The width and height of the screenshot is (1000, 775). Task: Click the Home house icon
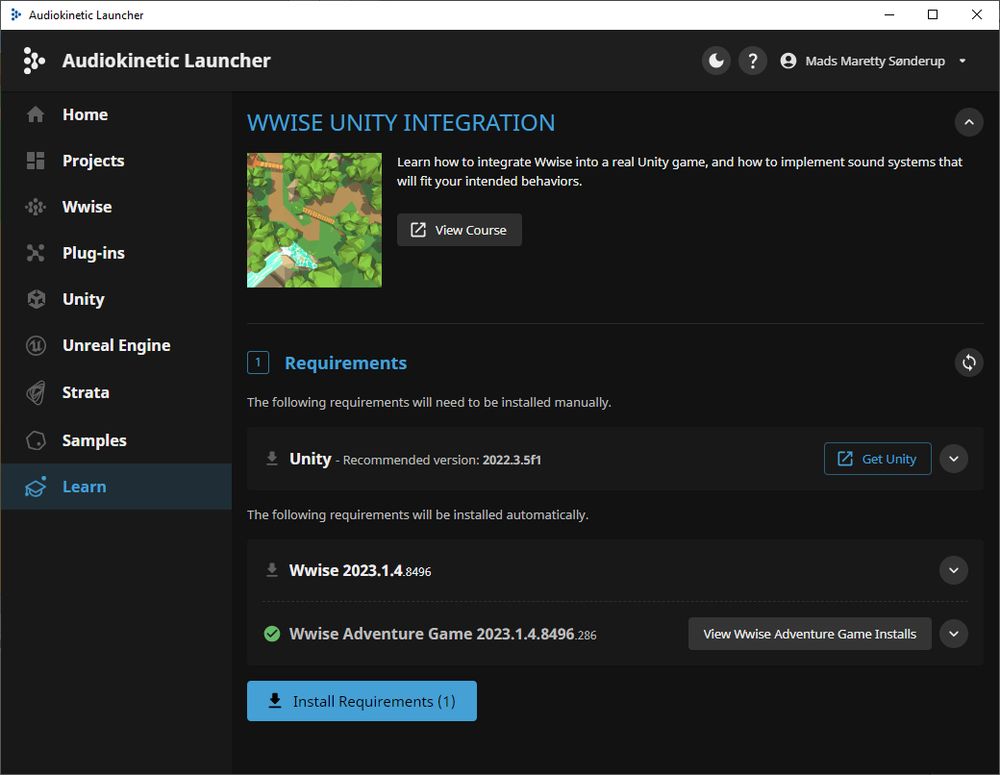tap(36, 115)
